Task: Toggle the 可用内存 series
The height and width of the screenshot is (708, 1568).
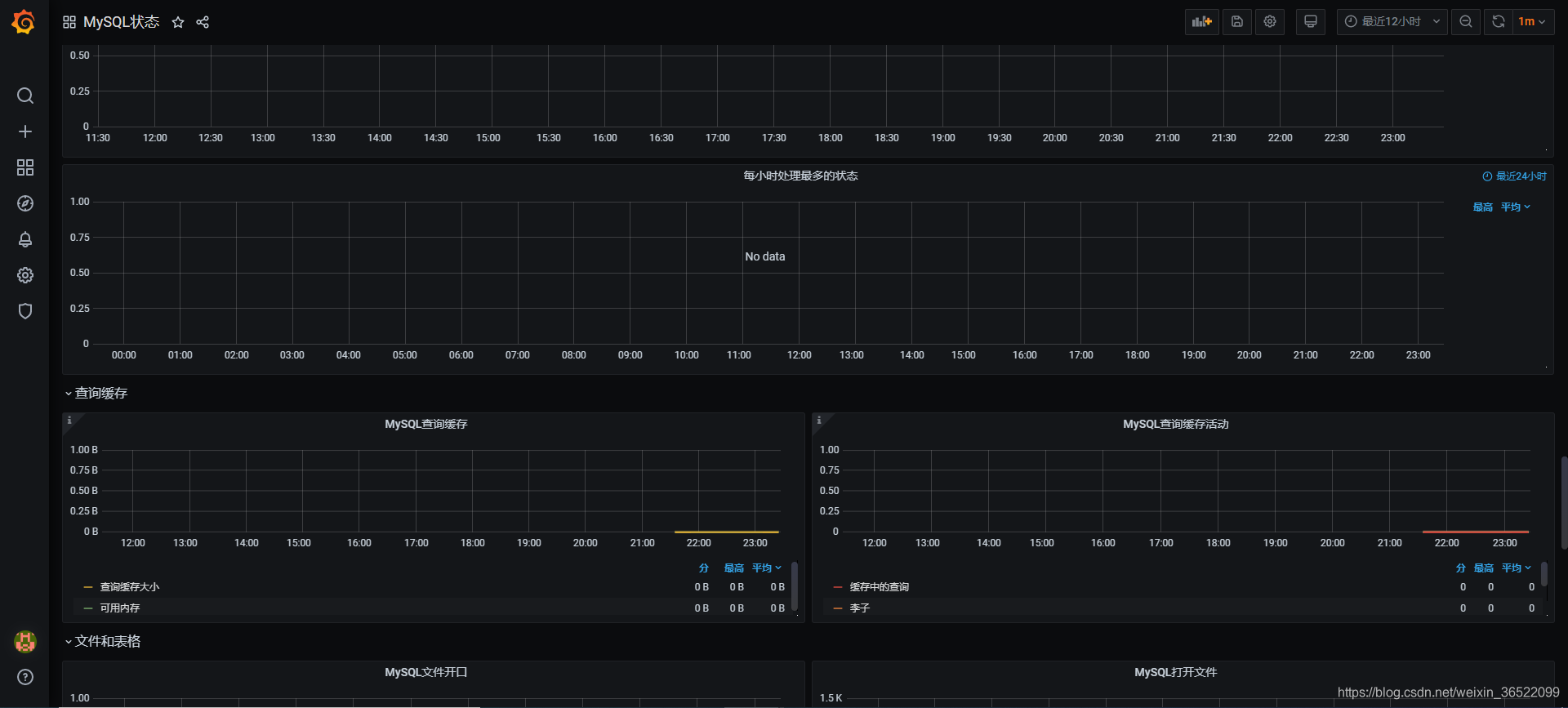Action: tap(120, 608)
